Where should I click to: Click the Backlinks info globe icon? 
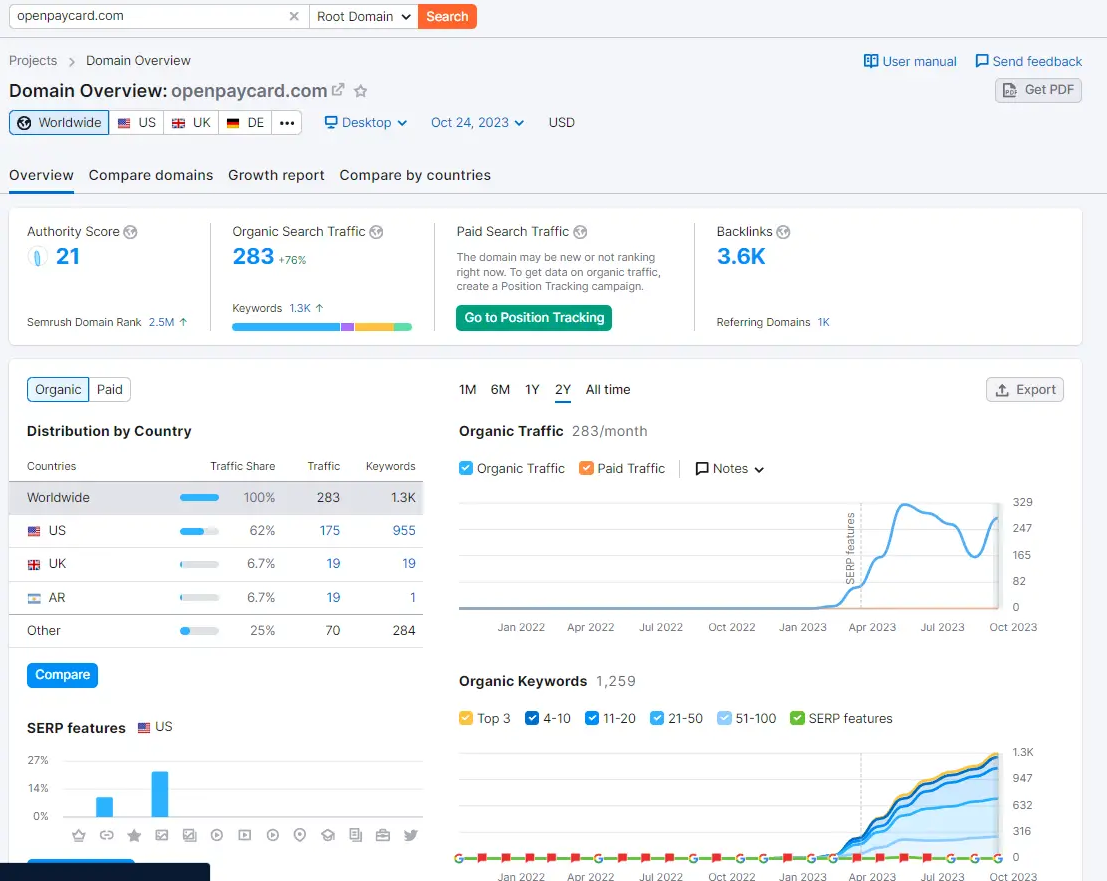(x=783, y=232)
